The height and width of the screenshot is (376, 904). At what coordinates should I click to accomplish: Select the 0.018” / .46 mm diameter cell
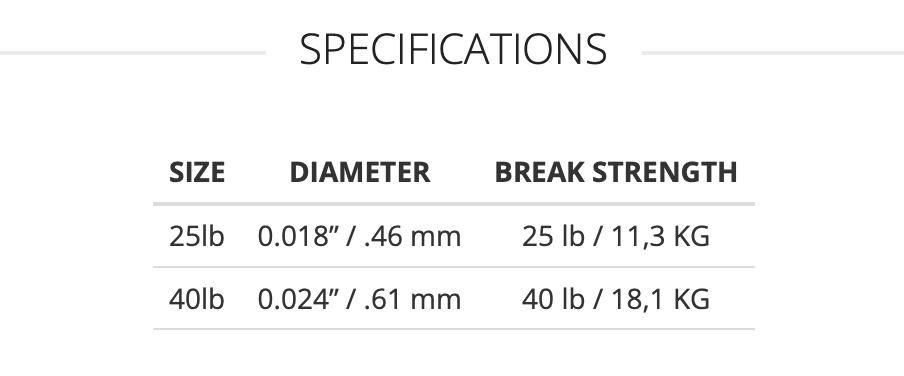tap(359, 236)
